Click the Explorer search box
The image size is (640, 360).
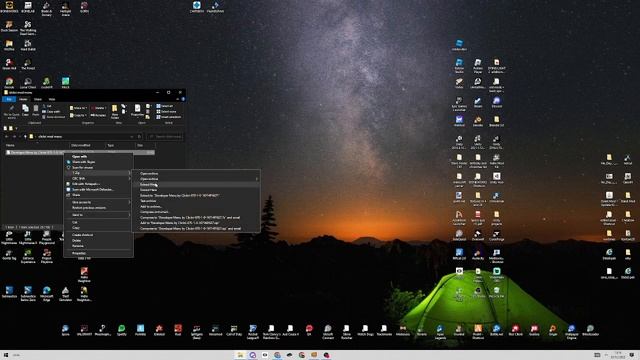pyautogui.click(x=165, y=136)
